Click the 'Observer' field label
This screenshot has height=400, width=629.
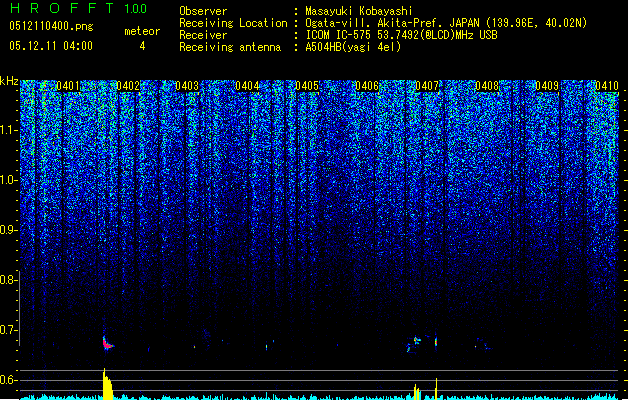(x=203, y=11)
